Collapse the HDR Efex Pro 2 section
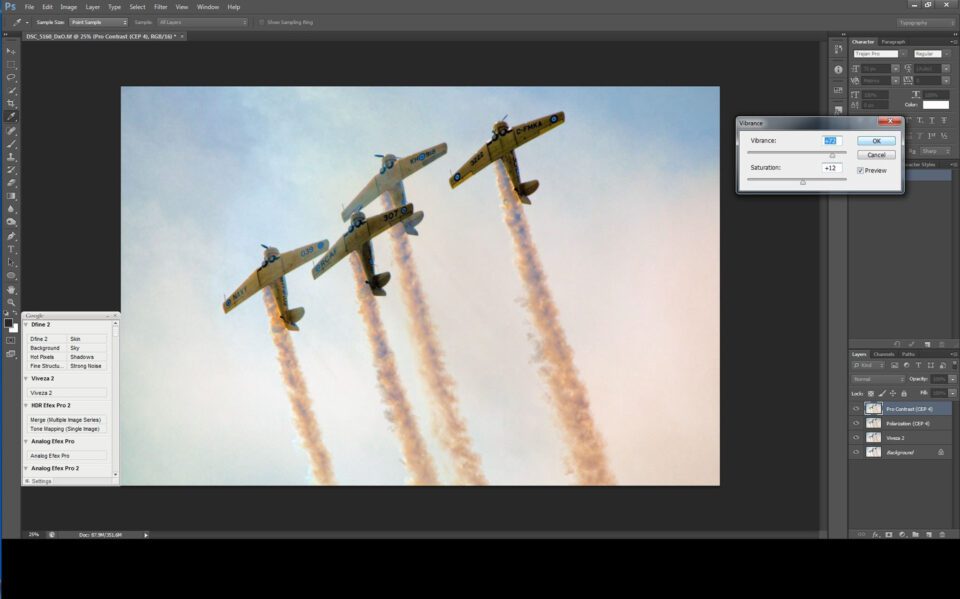The height and width of the screenshot is (599, 960). pyautogui.click(x=26, y=405)
